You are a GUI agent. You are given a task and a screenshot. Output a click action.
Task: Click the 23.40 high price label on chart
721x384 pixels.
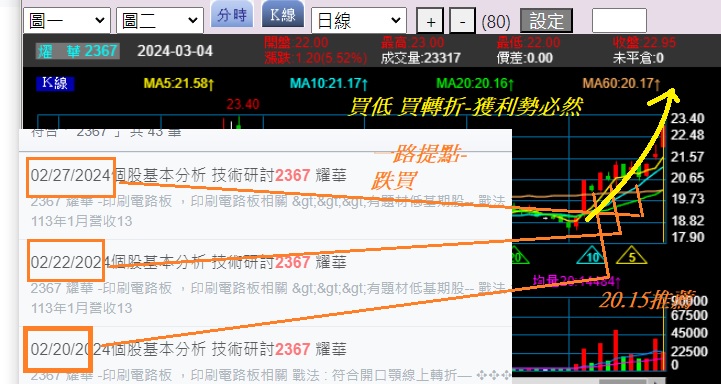tap(243, 104)
